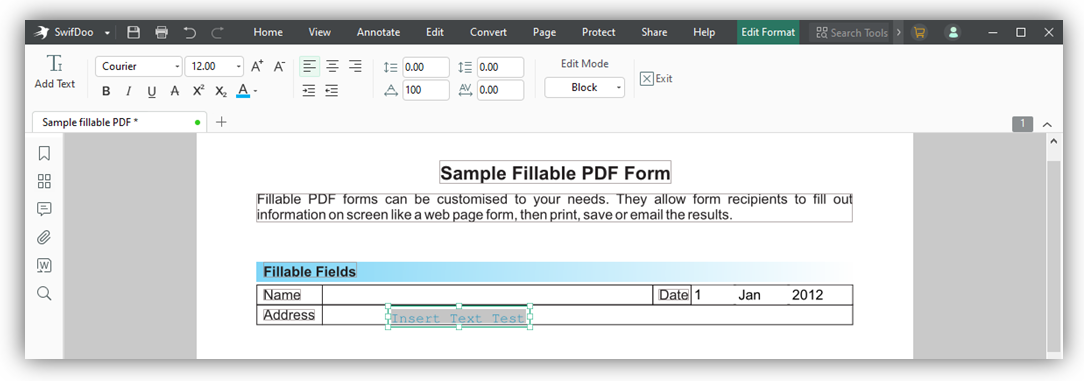Image resolution: width=1084 pixels, height=381 pixels.
Task: Toggle Italic formatting
Action: (129, 91)
